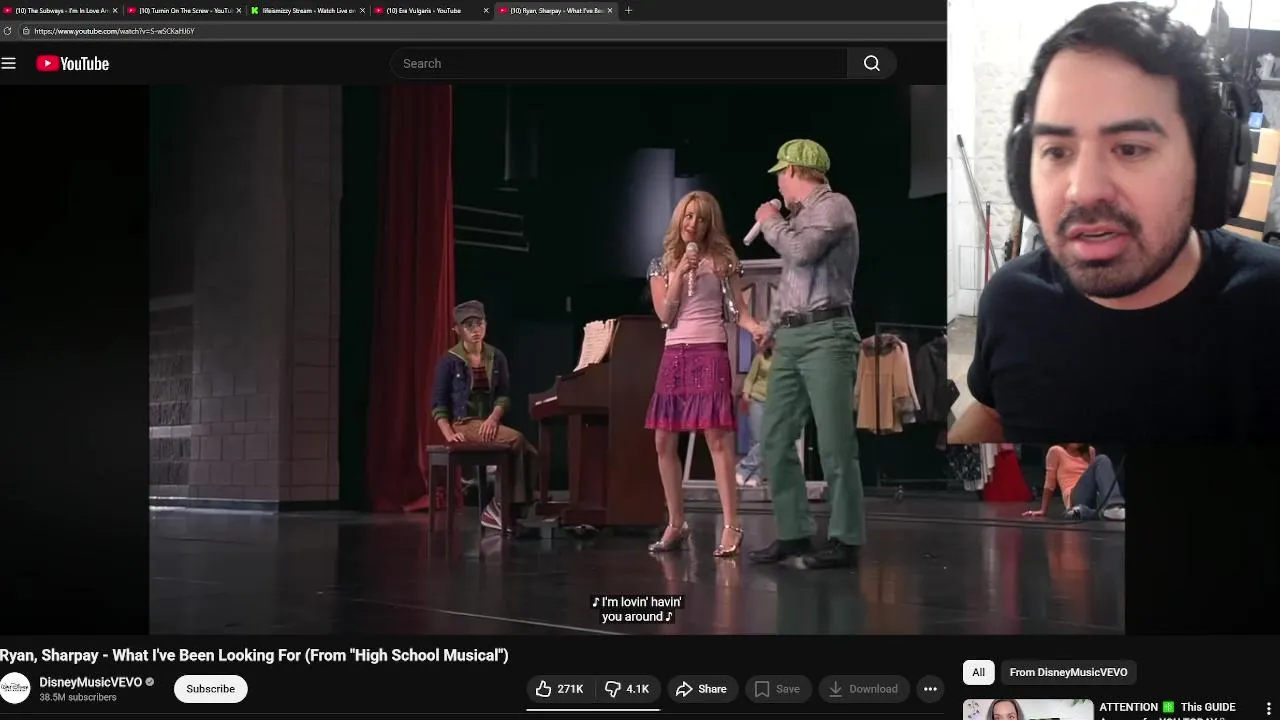The width and height of the screenshot is (1280, 720).
Task: Switch to Turnin On The Screw tab
Action: pos(185,10)
